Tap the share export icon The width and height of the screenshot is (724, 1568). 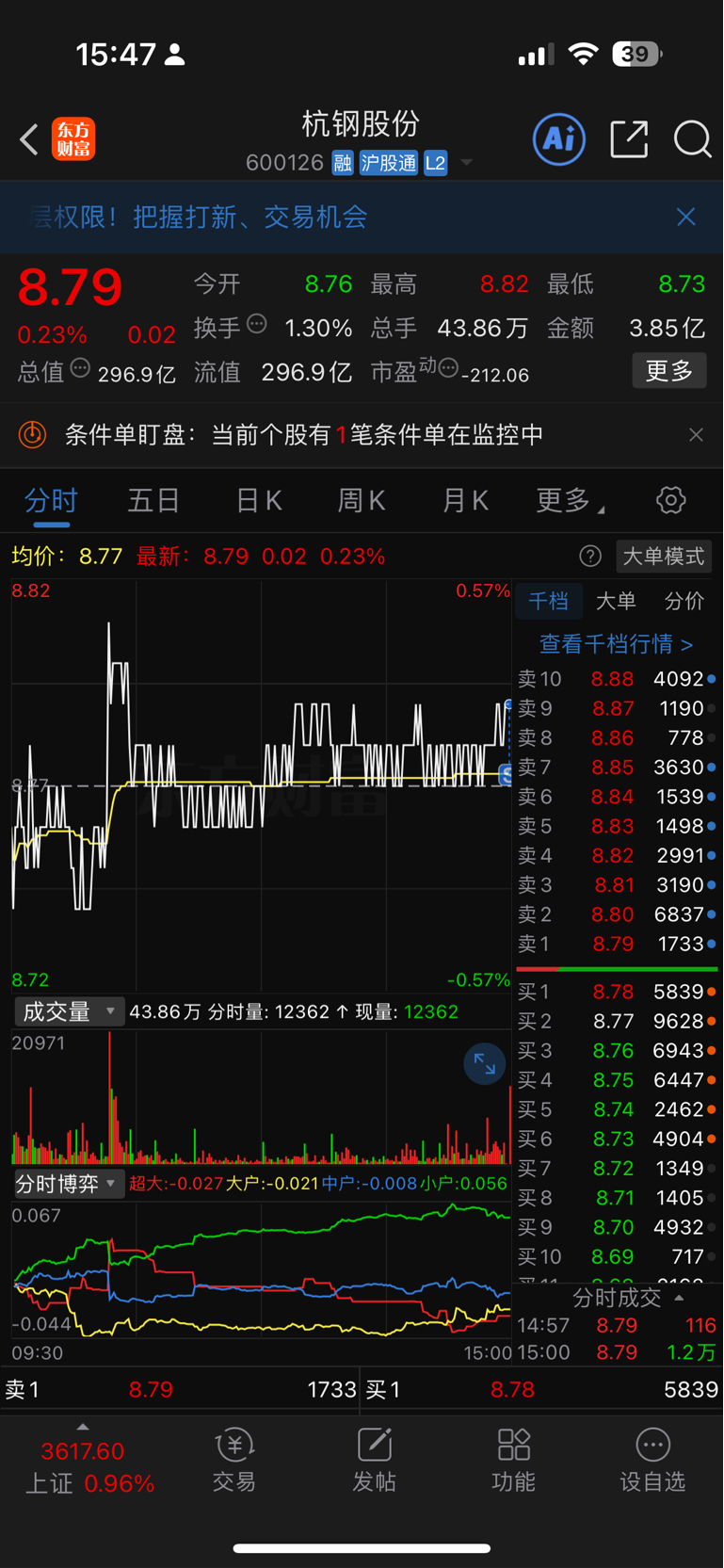click(629, 139)
